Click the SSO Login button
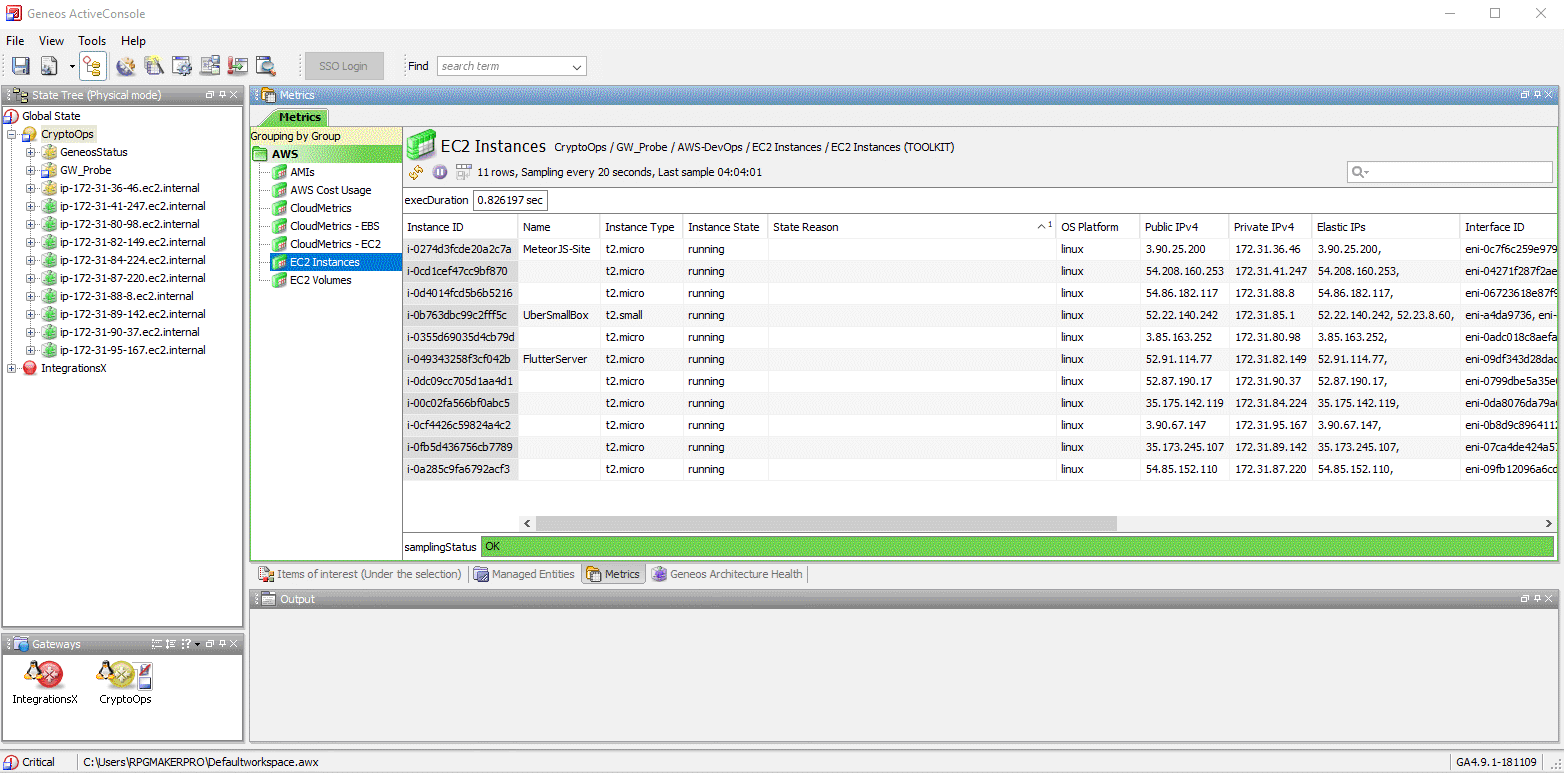Image resolution: width=1564 pixels, height=773 pixels. [343, 66]
